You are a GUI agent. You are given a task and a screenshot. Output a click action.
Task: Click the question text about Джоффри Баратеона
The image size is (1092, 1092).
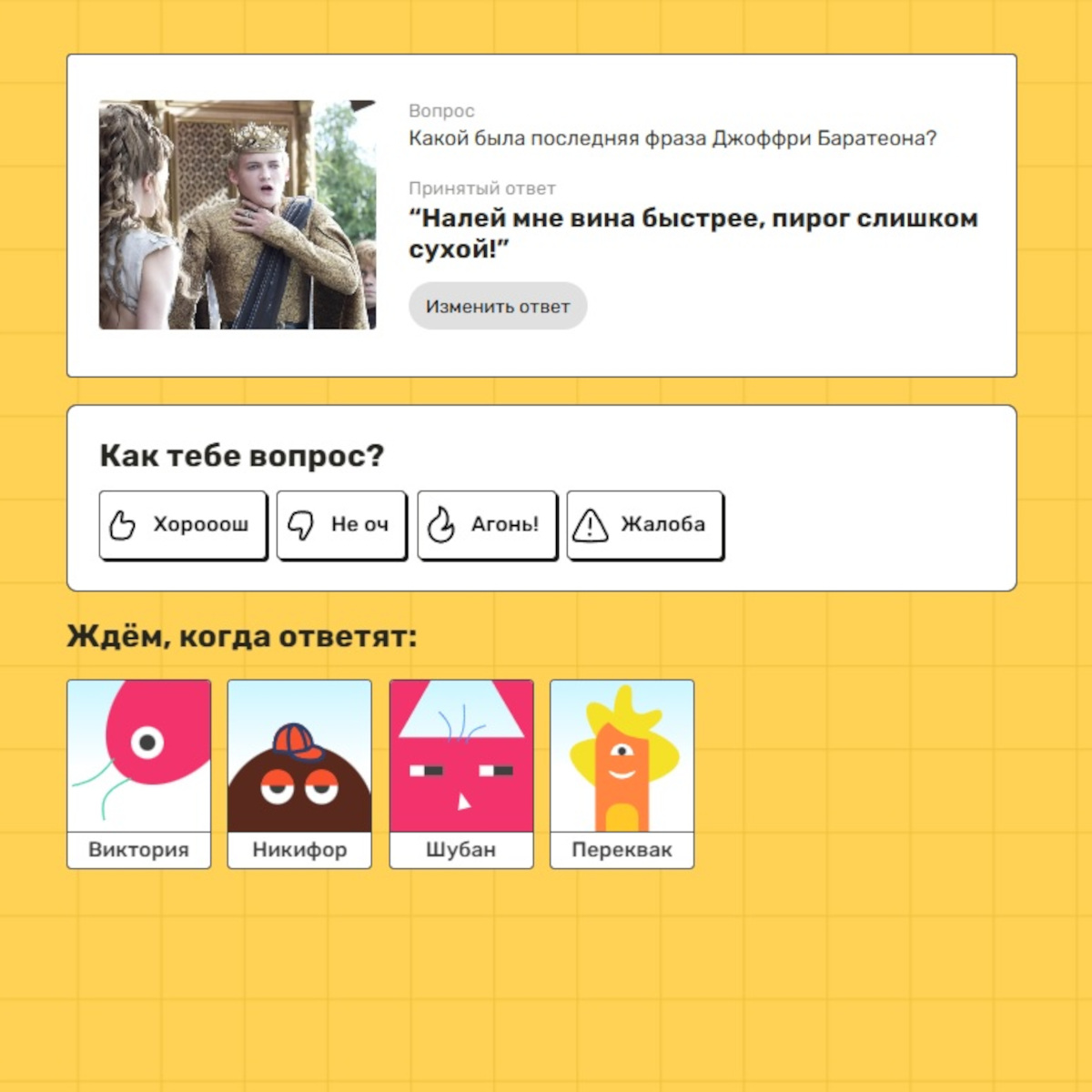[672, 138]
